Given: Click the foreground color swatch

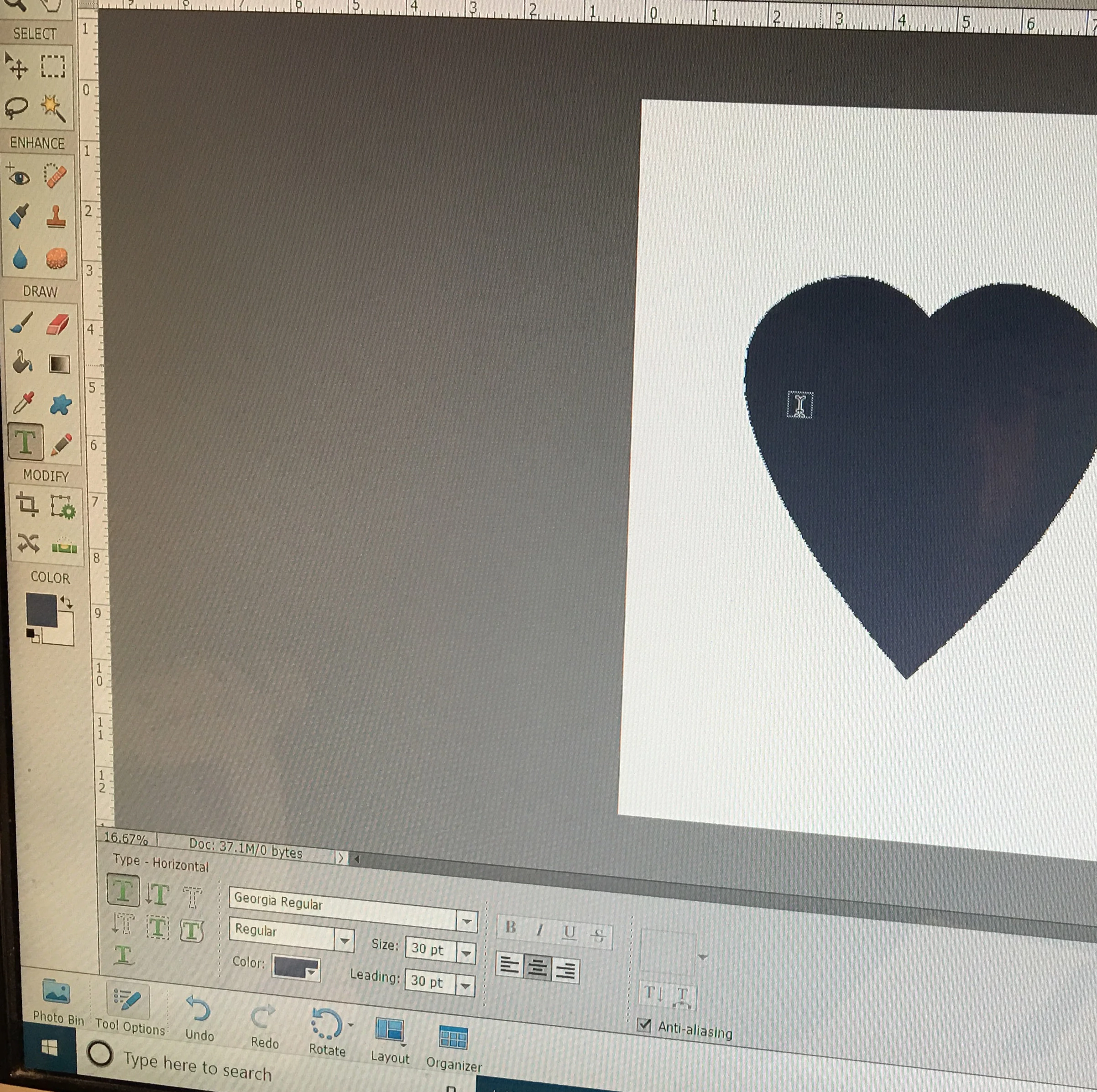Looking at the screenshot, I should coord(42,611).
